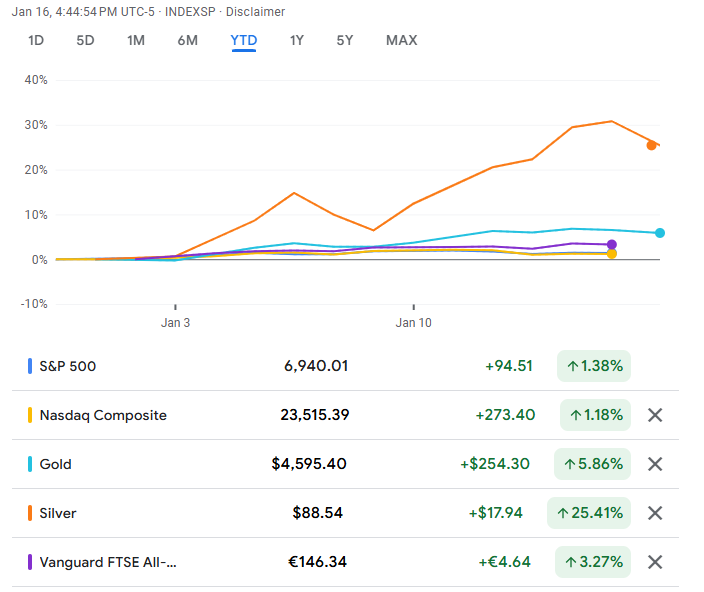This screenshot has height=592, width=704.
Task: Click the purple Vanguard endpoint dot
Action: coord(612,244)
